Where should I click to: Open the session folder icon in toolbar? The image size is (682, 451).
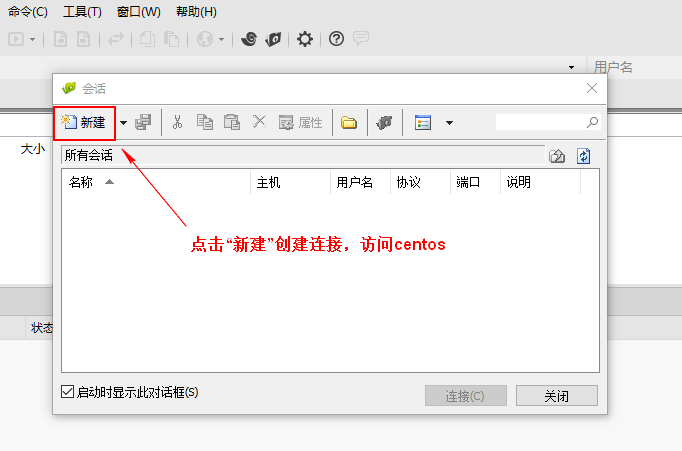point(349,123)
